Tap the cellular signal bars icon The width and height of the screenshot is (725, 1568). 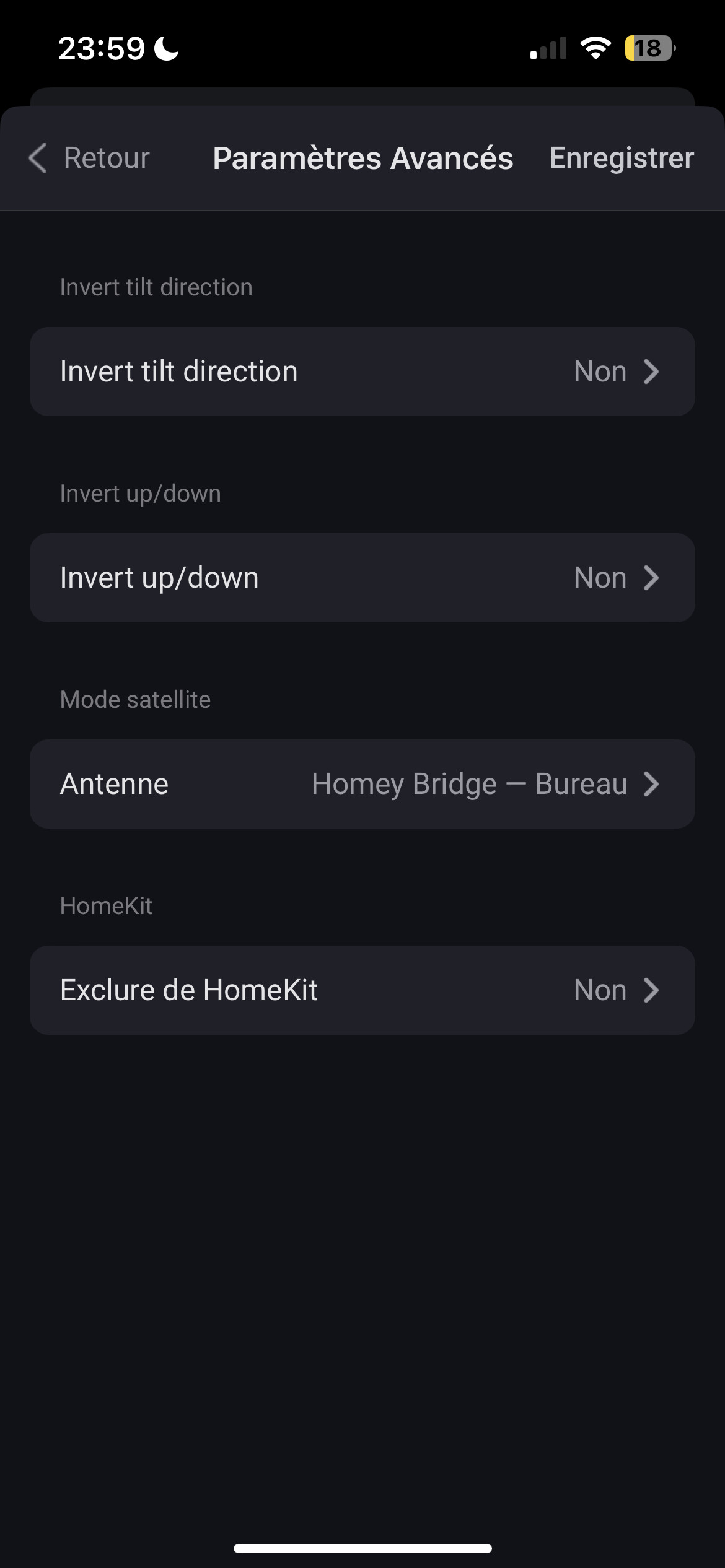(x=548, y=49)
